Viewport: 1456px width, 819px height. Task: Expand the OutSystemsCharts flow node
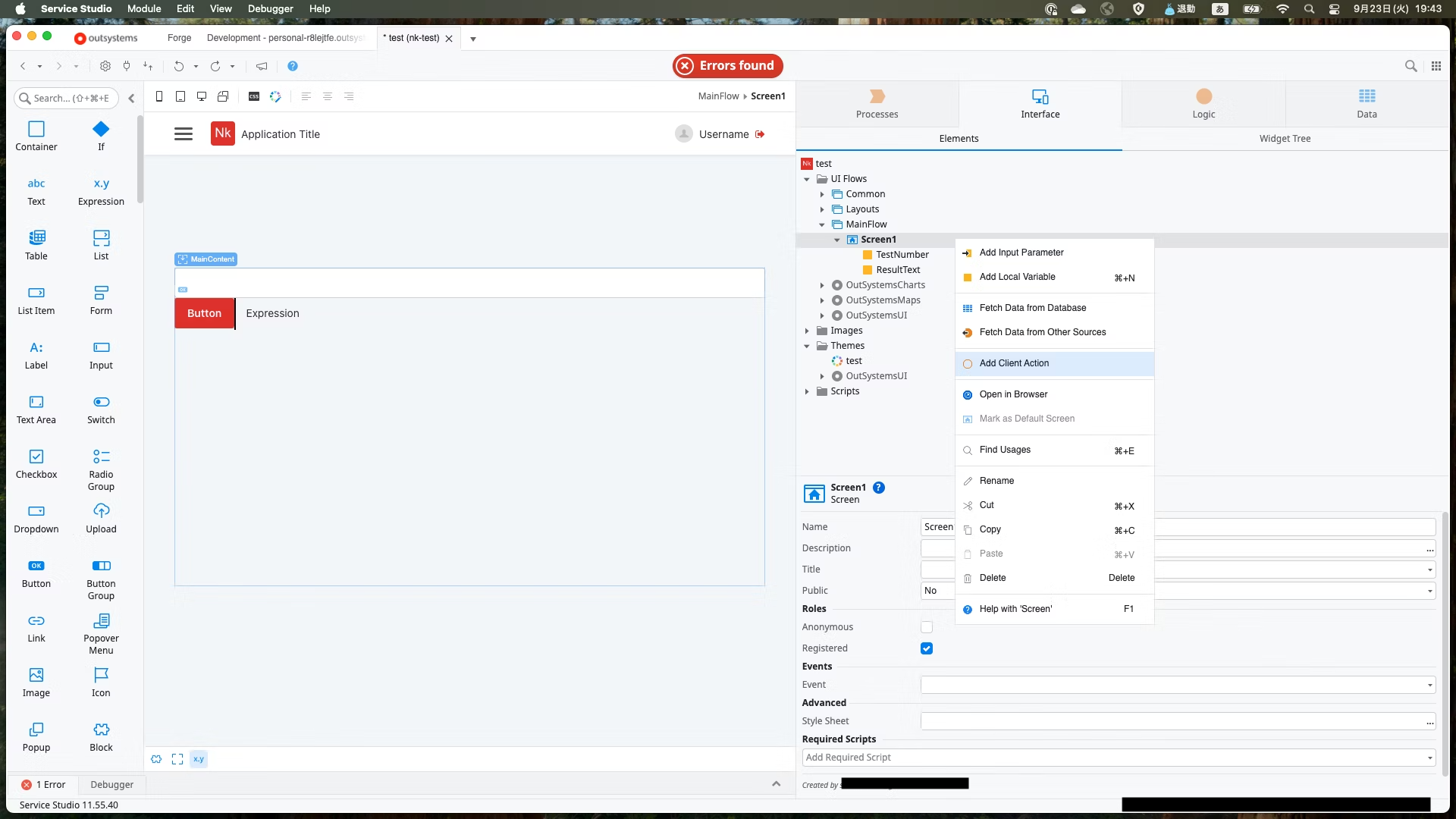click(x=822, y=285)
